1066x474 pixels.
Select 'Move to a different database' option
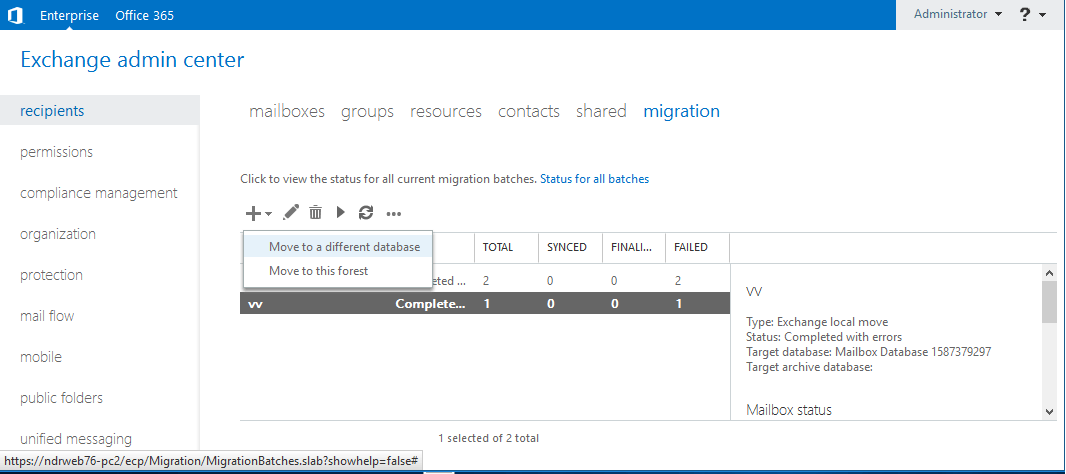tap(344, 246)
